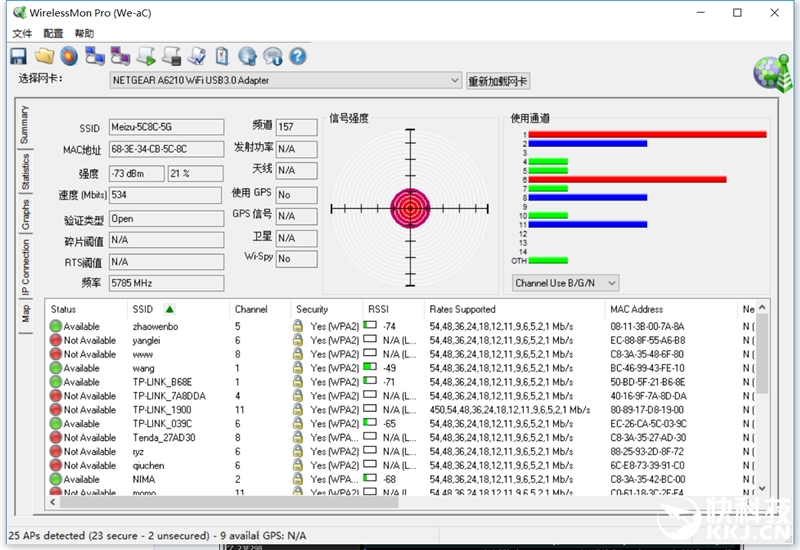This screenshot has height=550, width=800.
Task: Click the yellow folder open icon
Action: point(44,56)
